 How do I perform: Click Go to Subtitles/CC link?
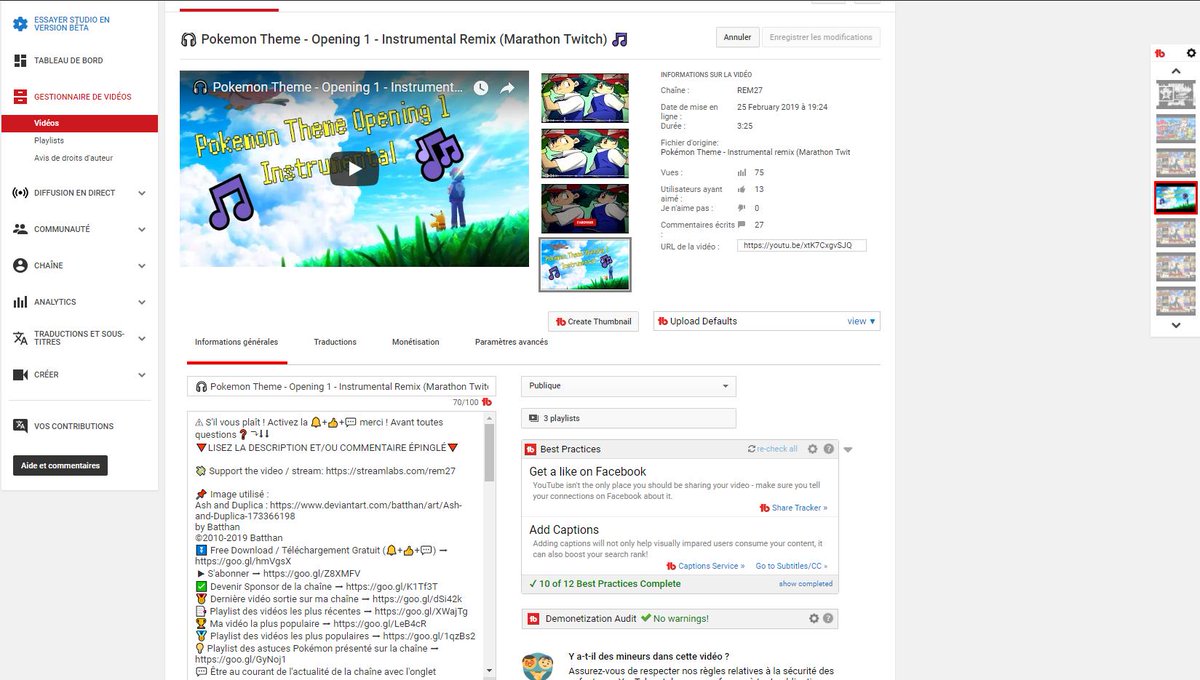point(792,566)
